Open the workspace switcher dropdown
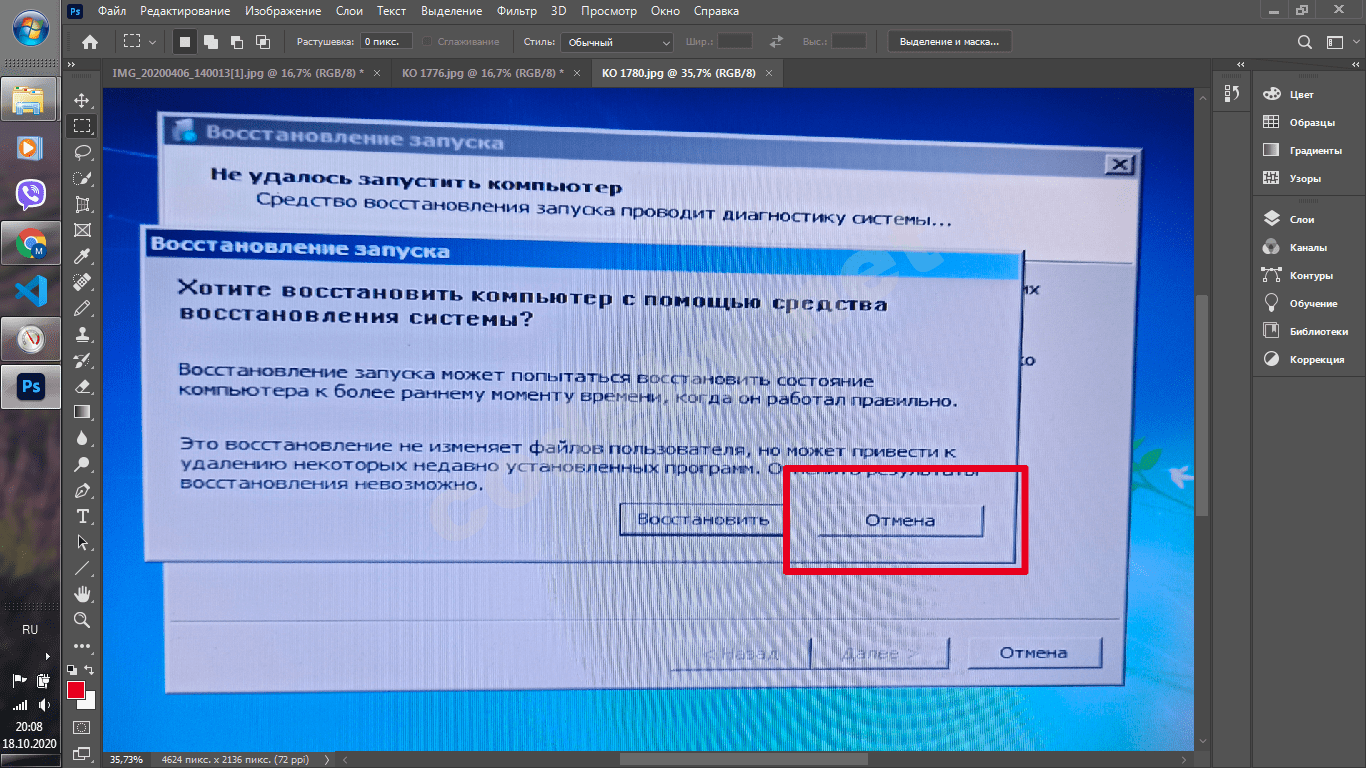Image resolution: width=1366 pixels, height=768 pixels. coord(1337,42)
